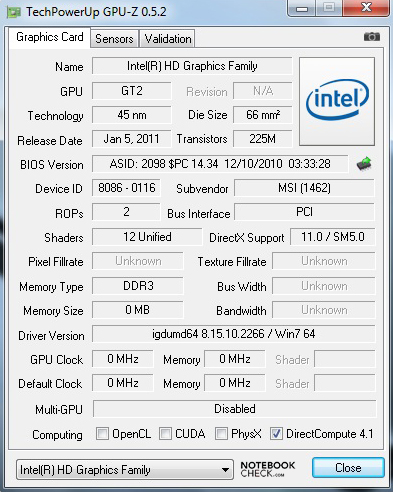This screenshot has width=393, height=492.
Task: Click the GPU selector dropdown arrow
Action: 225,470
